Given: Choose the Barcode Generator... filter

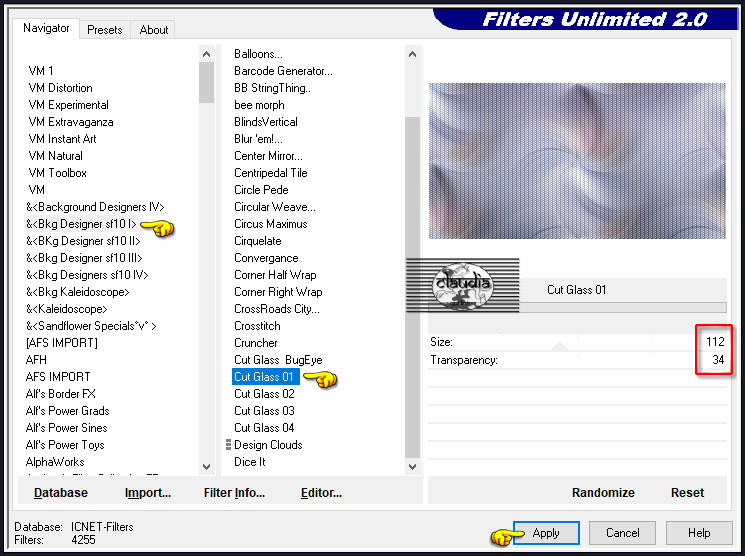Looking at the screenshot, I should [x=283, y=71].
